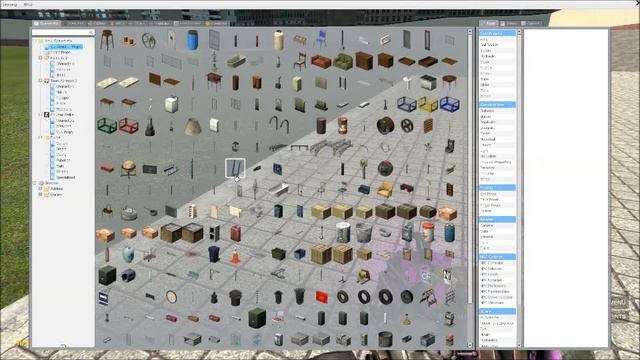640x360 pixels.
Task: Expand the Addons folder node
Action: (40, 189)
